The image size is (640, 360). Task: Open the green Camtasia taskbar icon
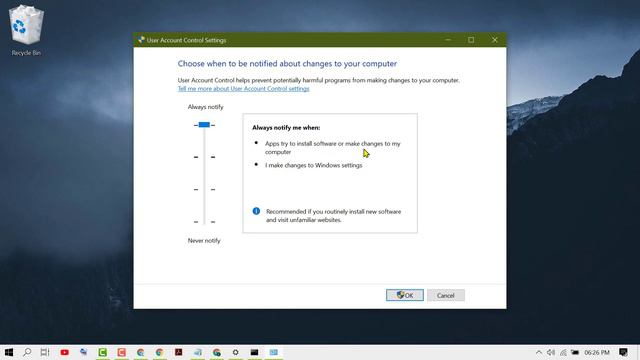[x=102, y=352]
